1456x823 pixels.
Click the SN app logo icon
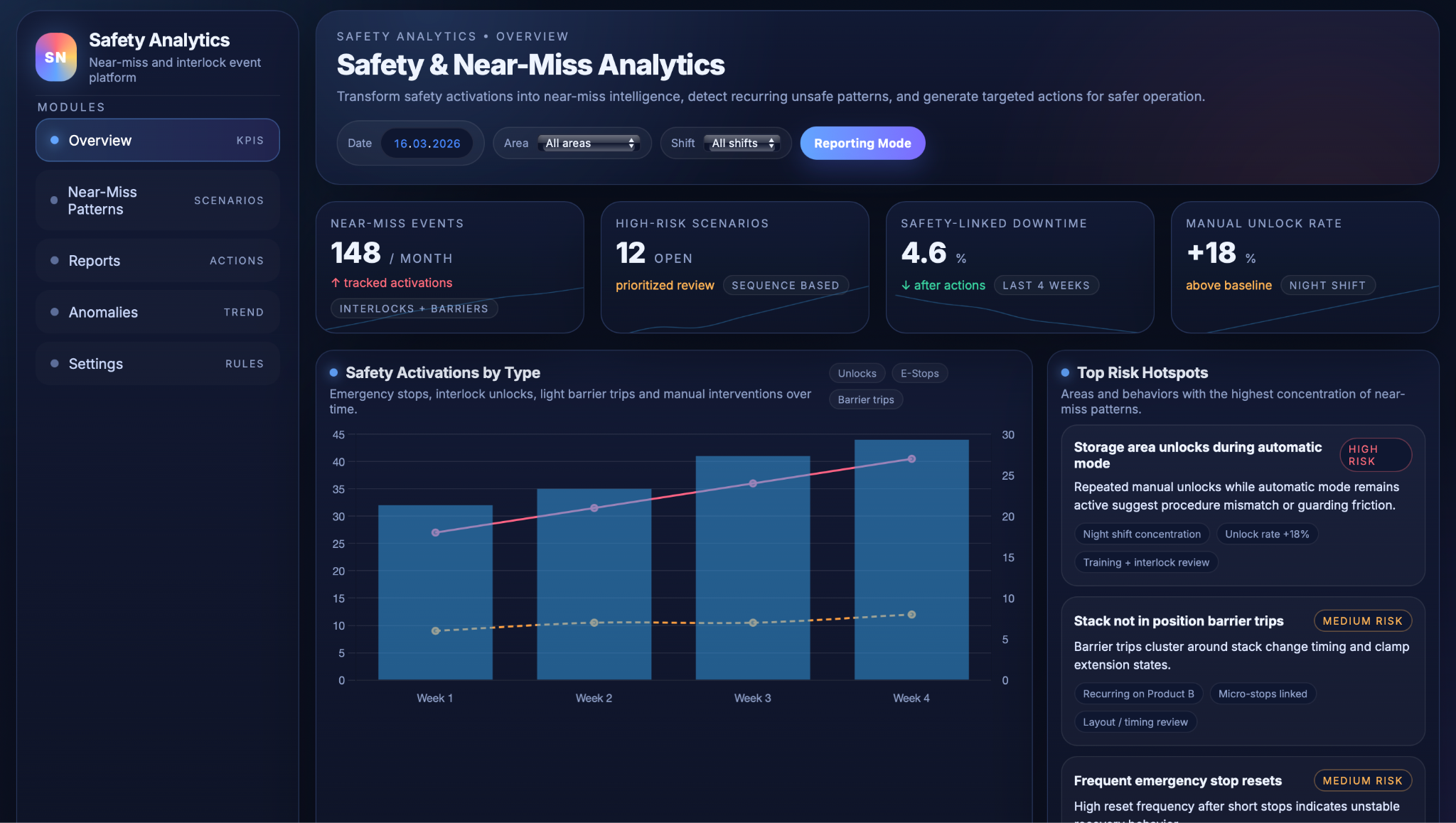click(55, 57)
